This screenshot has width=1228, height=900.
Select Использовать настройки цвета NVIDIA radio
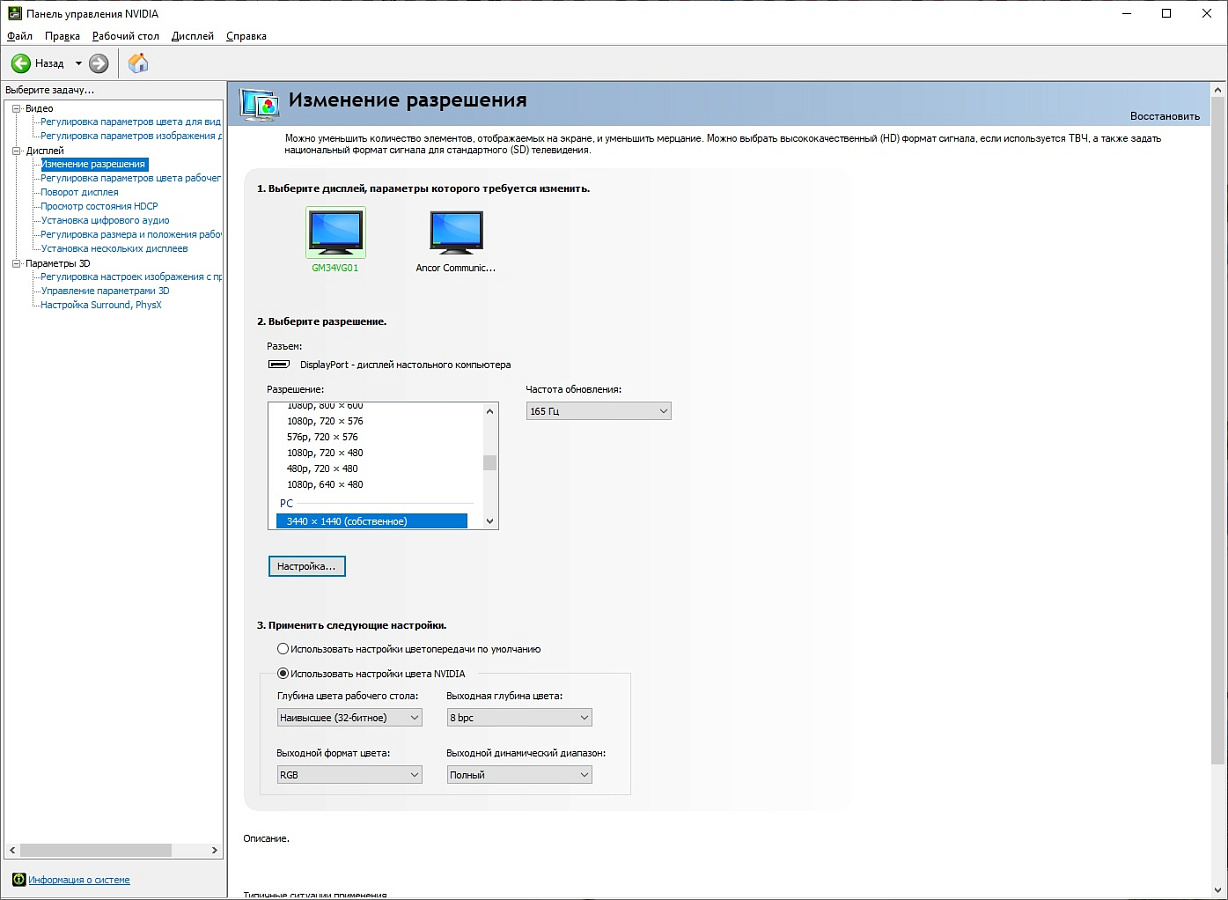(x=283, y=674)
